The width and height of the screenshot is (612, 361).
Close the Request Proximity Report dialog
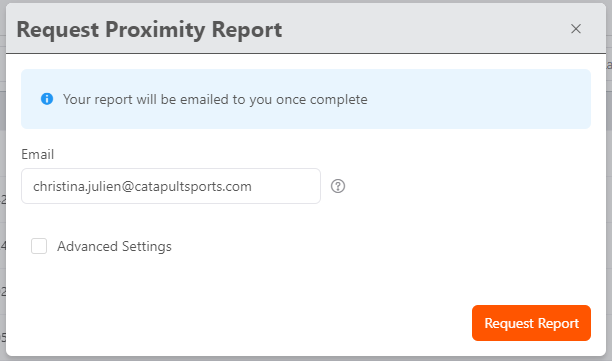tap(576, 29)
